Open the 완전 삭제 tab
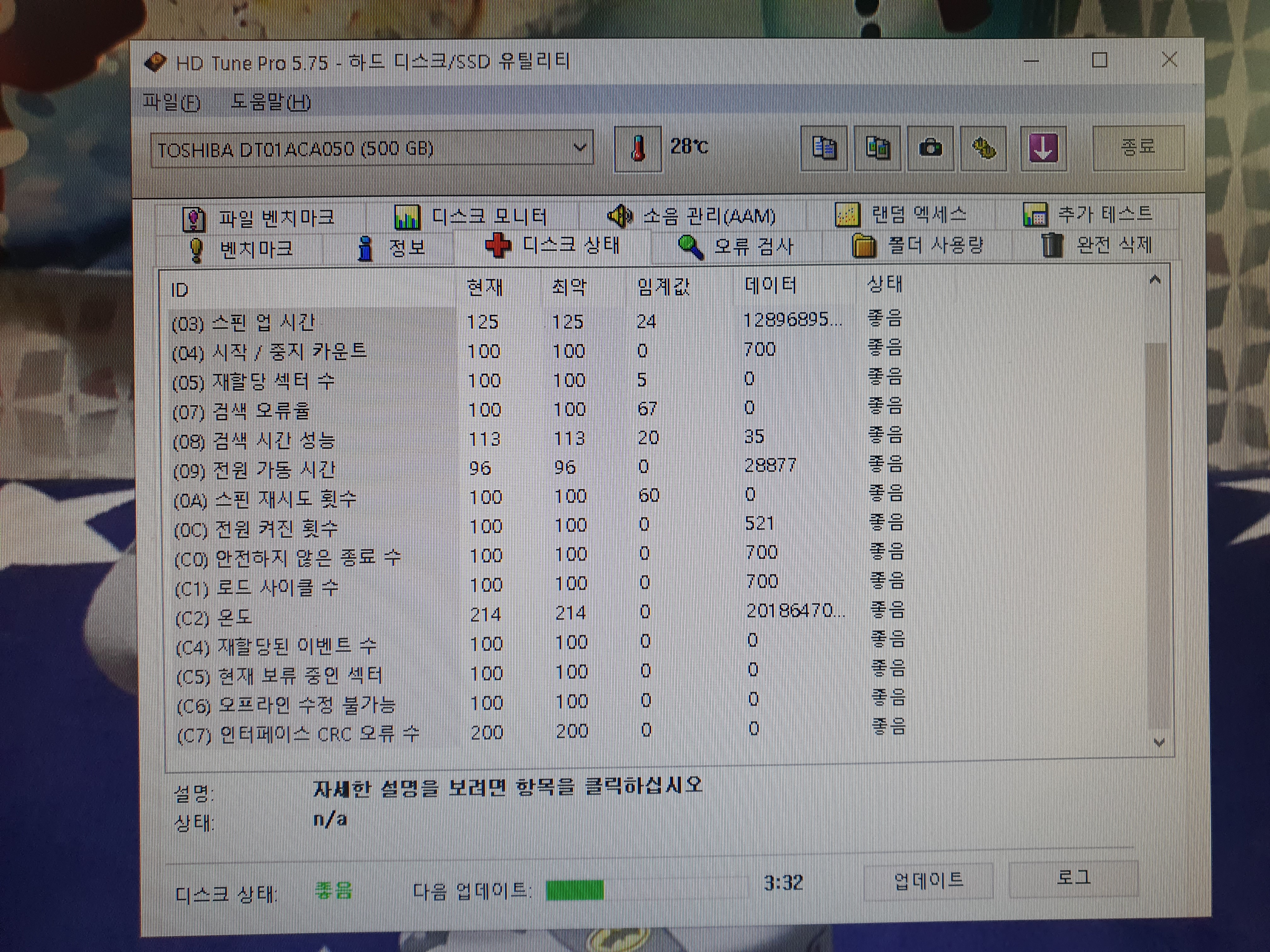 pyautogui.click(x=1097, y=245)
